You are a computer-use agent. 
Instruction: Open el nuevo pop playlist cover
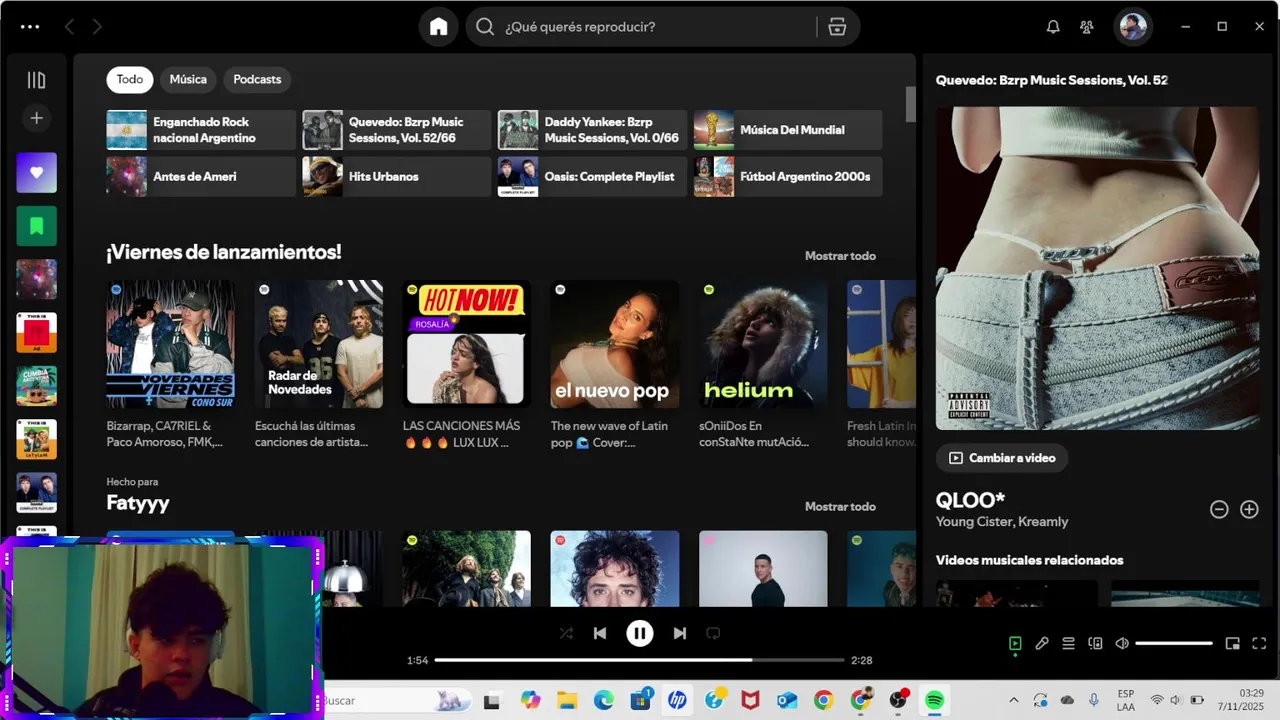coord(615,344)
